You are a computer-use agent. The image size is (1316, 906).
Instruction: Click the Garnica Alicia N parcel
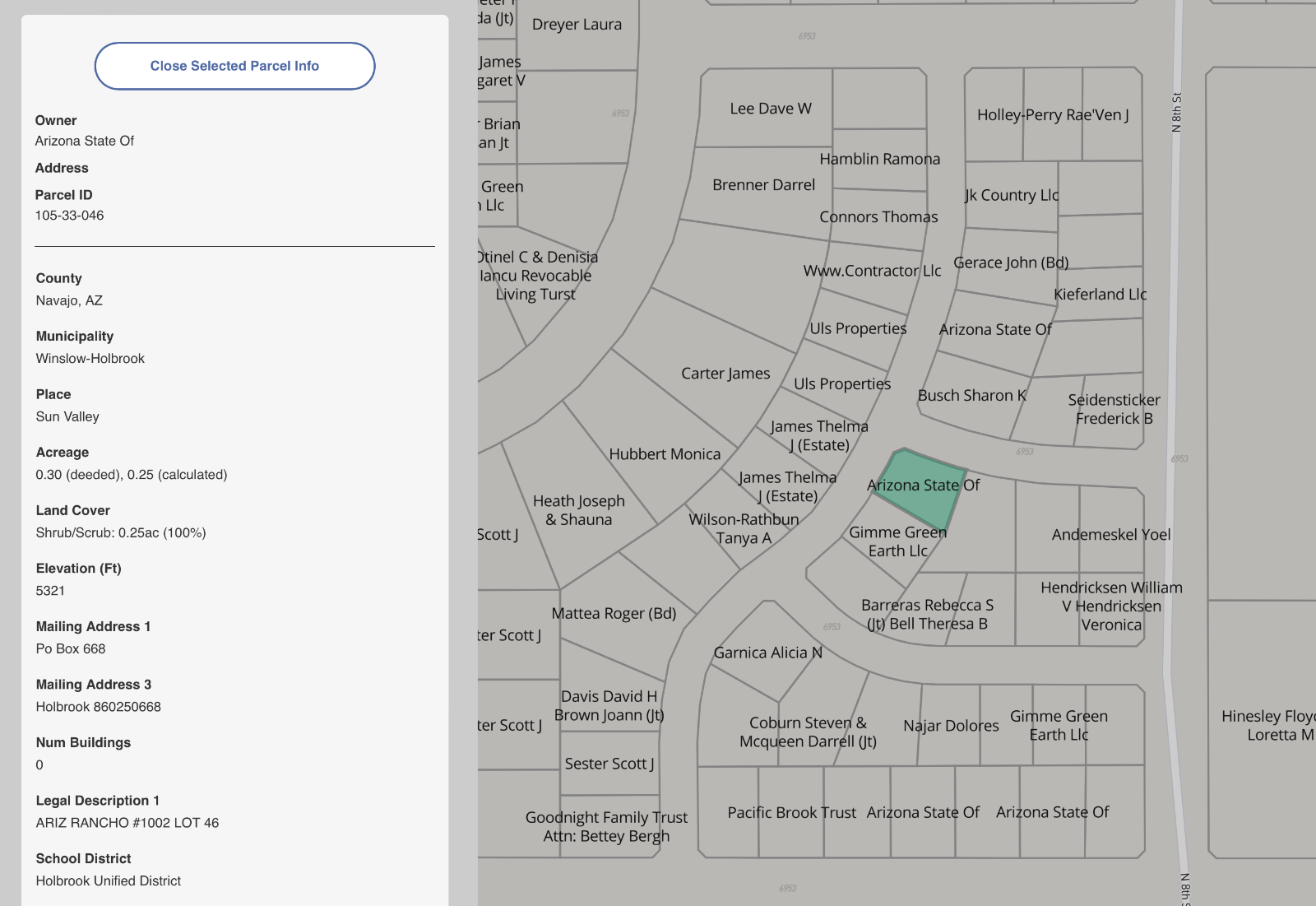coord(768,653)
